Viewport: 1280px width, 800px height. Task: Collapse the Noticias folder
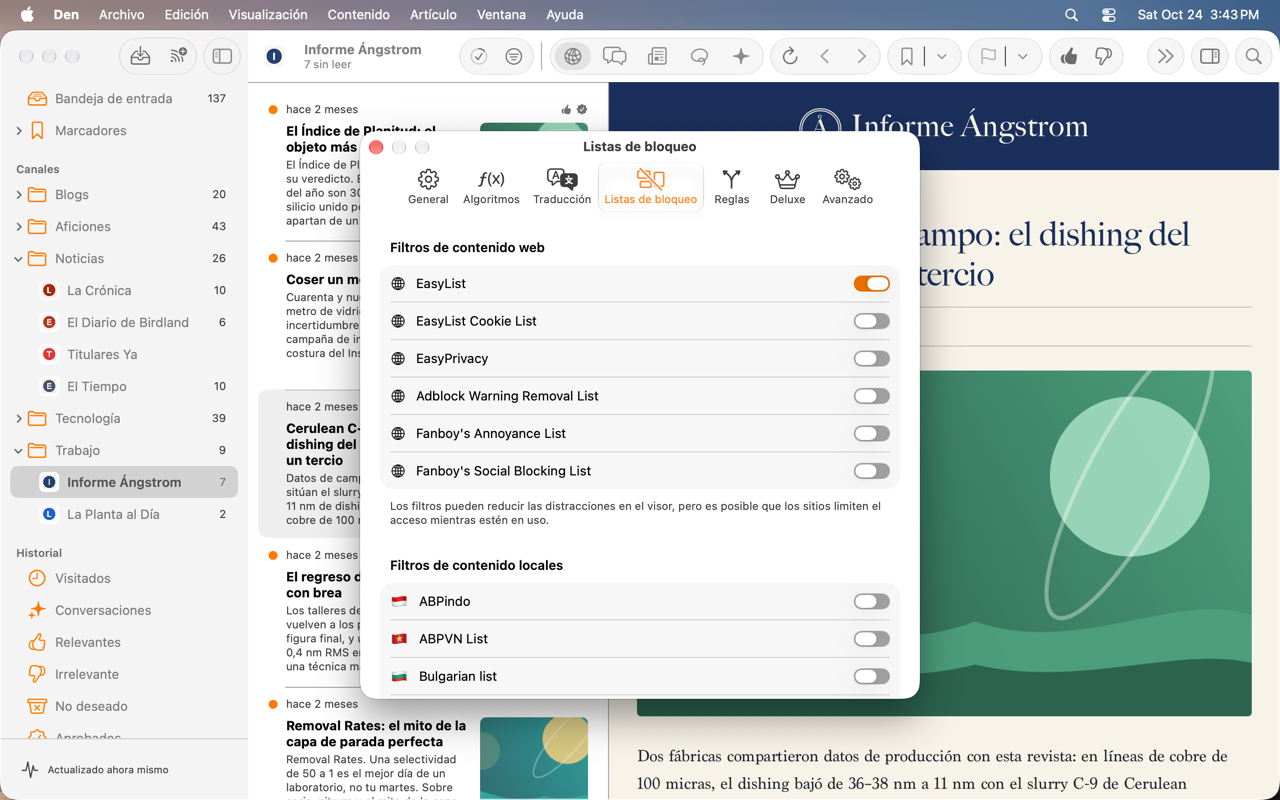click(19, 259)
